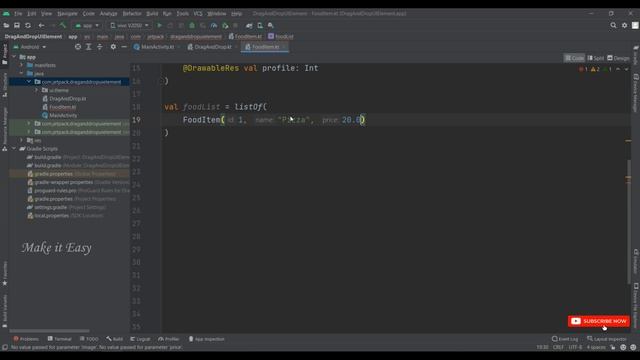
Task: Click the Debug app bug icon
Action: 192,25
